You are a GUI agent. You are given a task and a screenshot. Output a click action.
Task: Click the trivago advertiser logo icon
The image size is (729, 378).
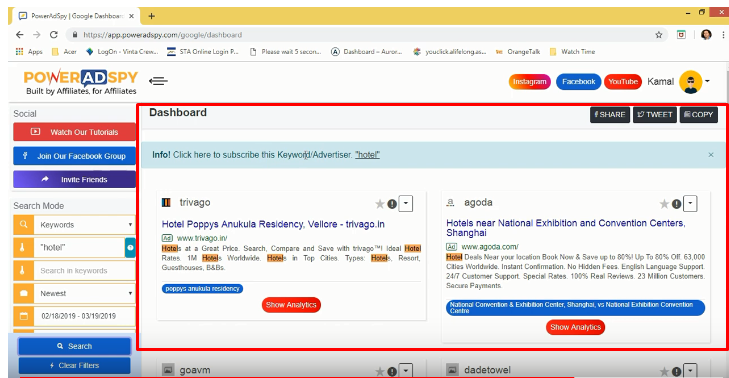(x=166, y=202)
